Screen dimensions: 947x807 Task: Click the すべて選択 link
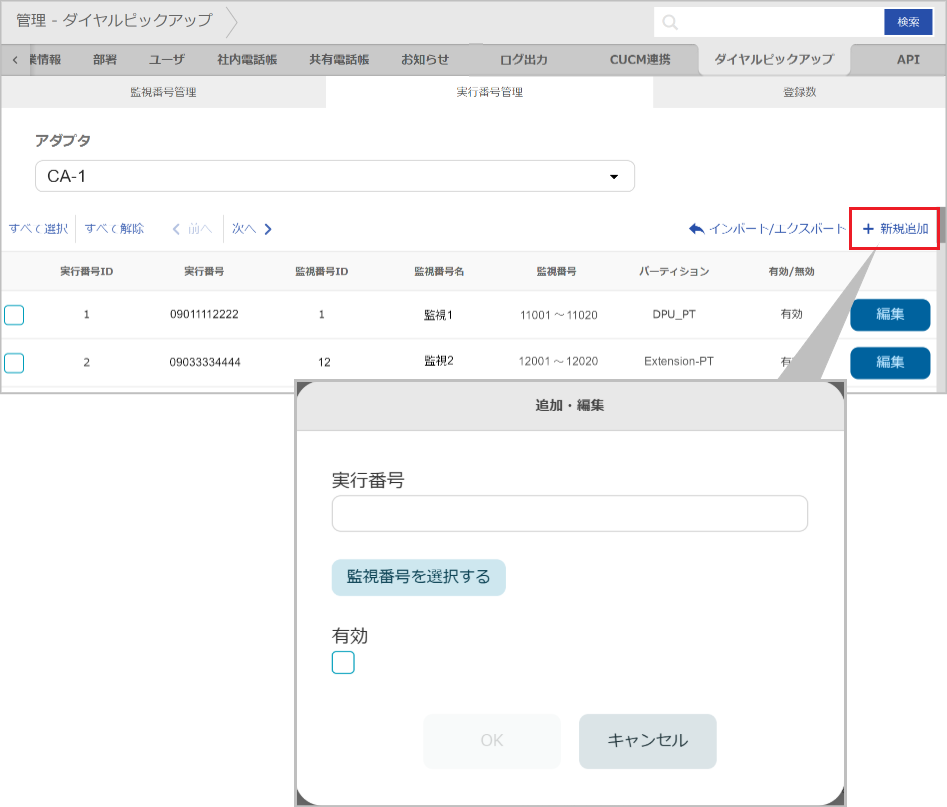point(38,229)
